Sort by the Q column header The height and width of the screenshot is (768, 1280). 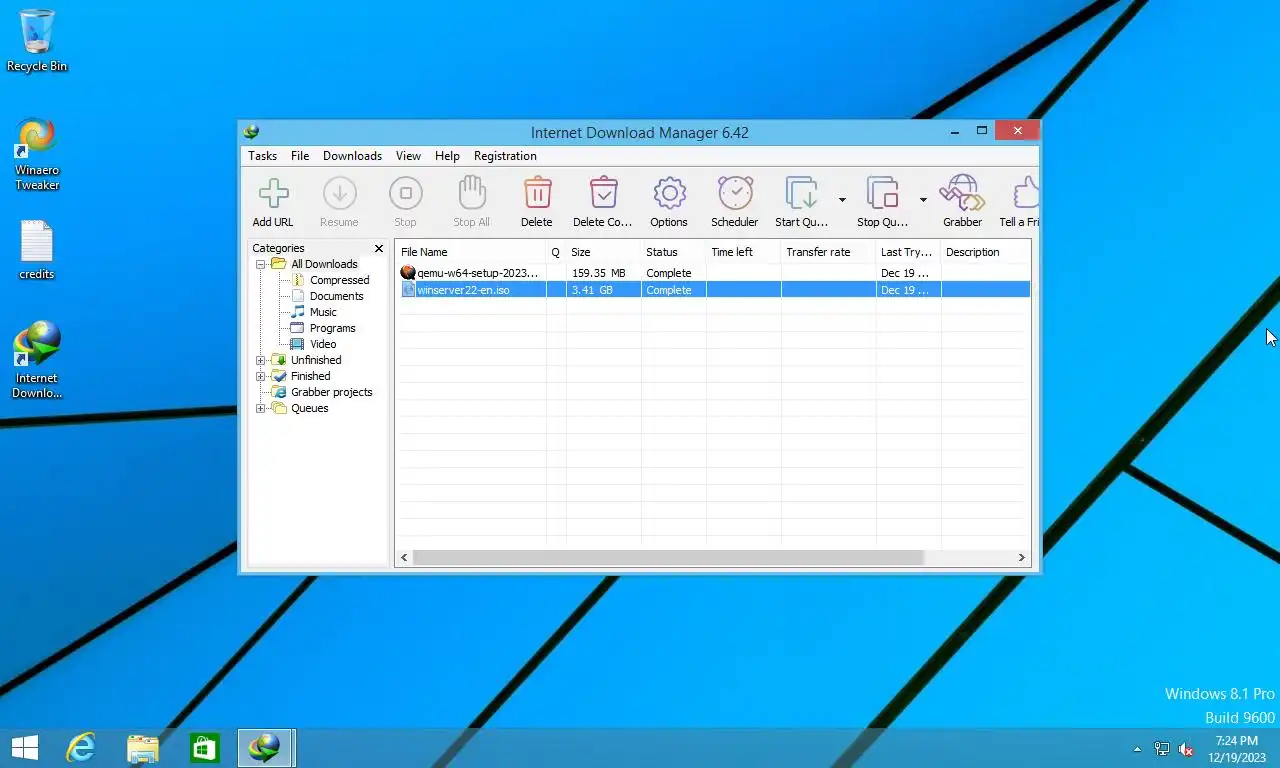[556, 252]
